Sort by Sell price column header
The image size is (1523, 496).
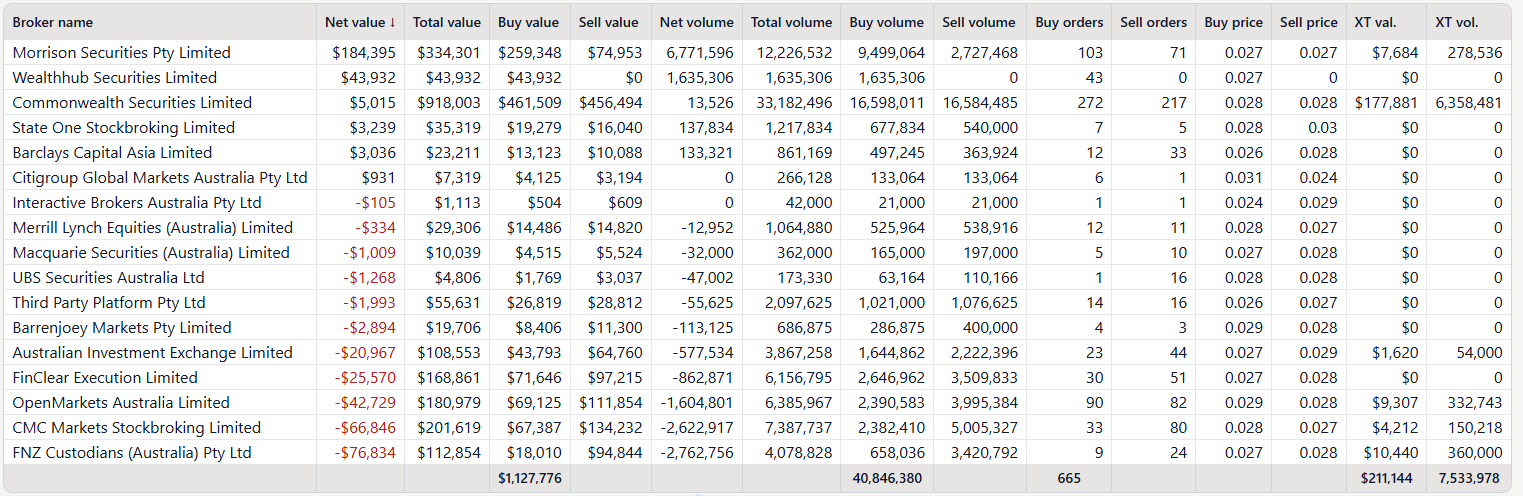click(1308, 22)
